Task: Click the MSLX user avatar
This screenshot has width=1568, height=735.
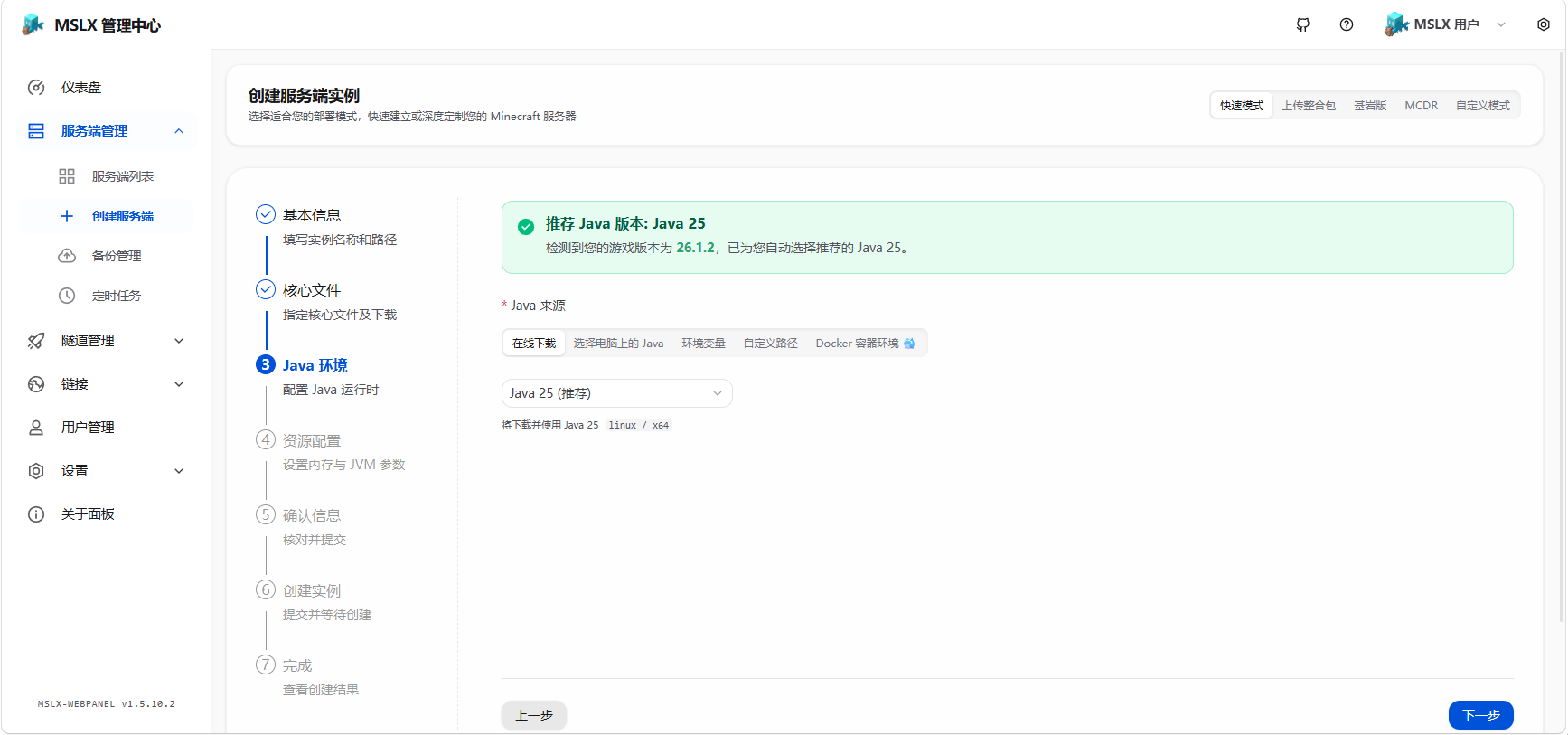Action: (1396, 24)
